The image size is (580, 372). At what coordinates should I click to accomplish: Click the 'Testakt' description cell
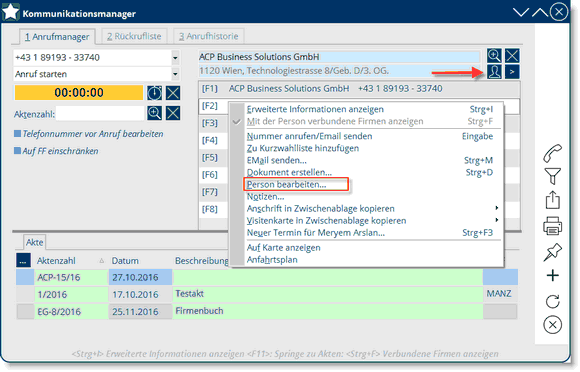point(328,294)
